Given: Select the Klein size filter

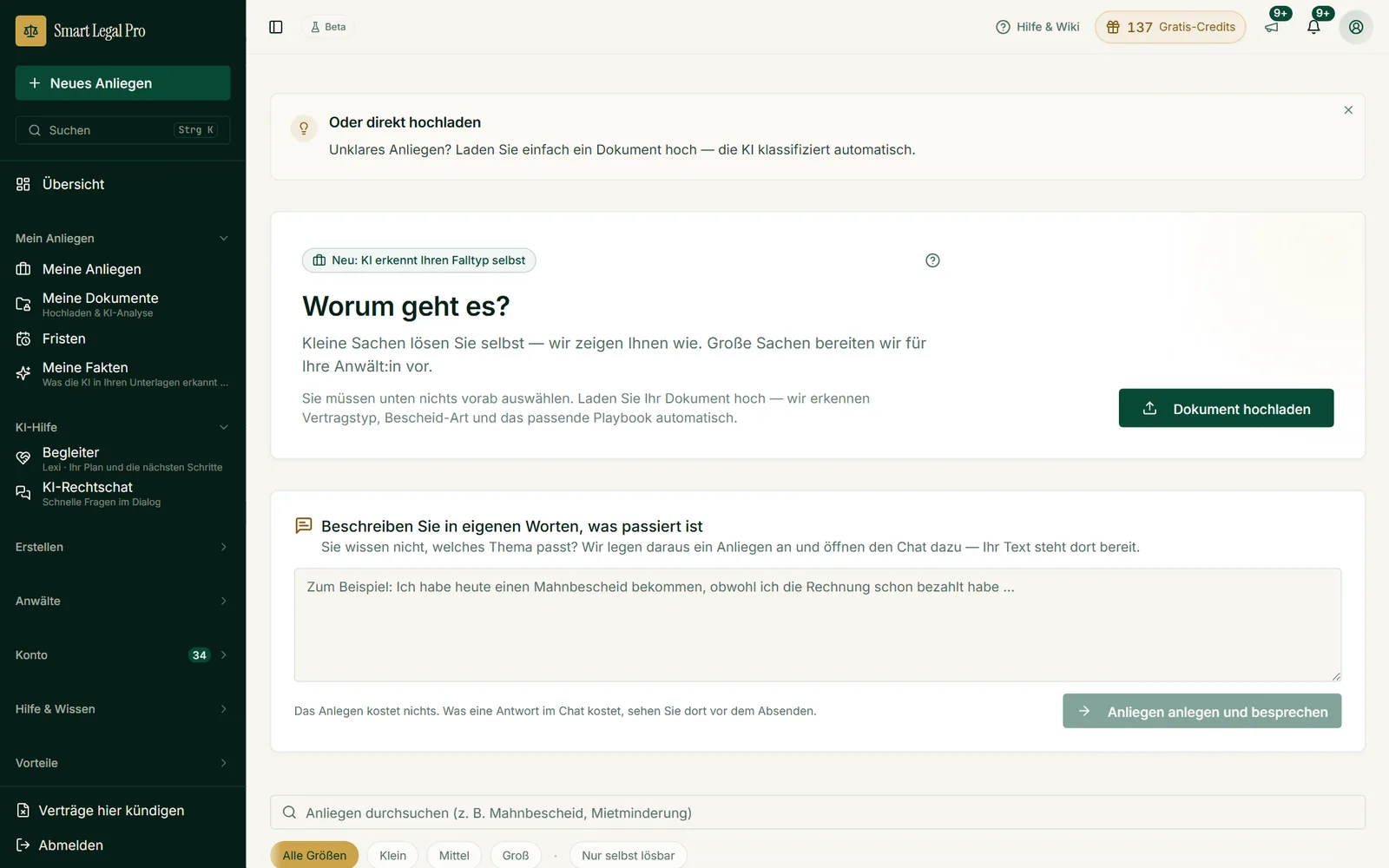Looking at the screenshot, I should pyautogui.click(x=392, y=855).
